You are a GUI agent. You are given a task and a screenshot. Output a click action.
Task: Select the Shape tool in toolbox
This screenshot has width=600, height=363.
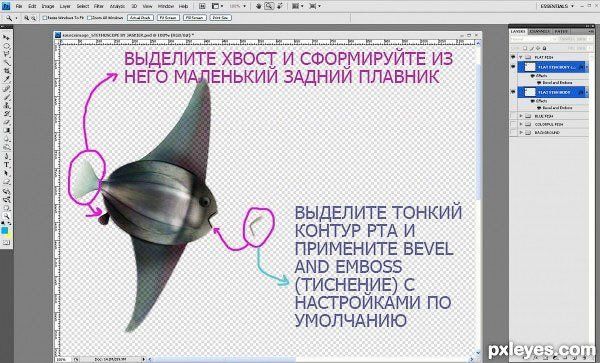7,181
